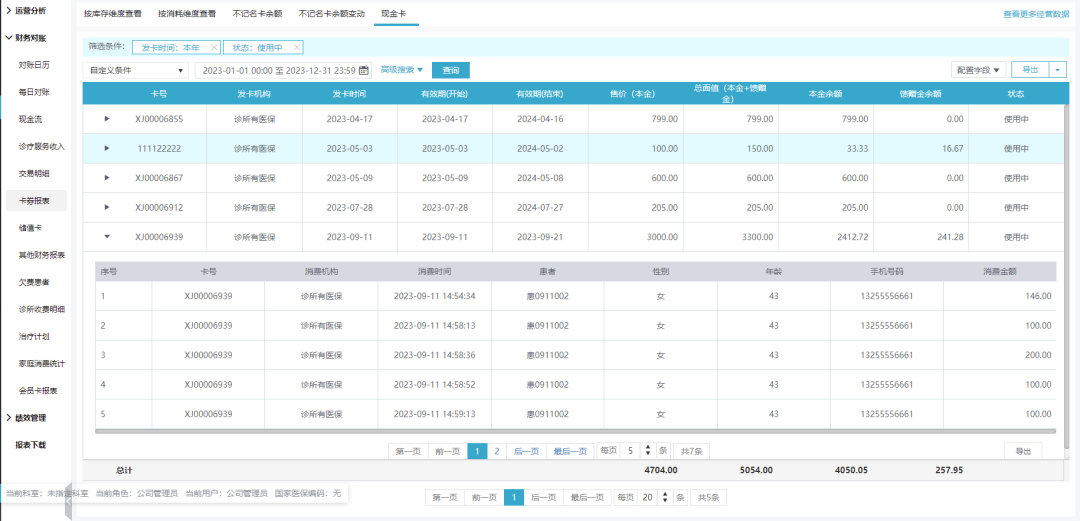Click 导出 button in consumption detail panel

[1023, 451]
